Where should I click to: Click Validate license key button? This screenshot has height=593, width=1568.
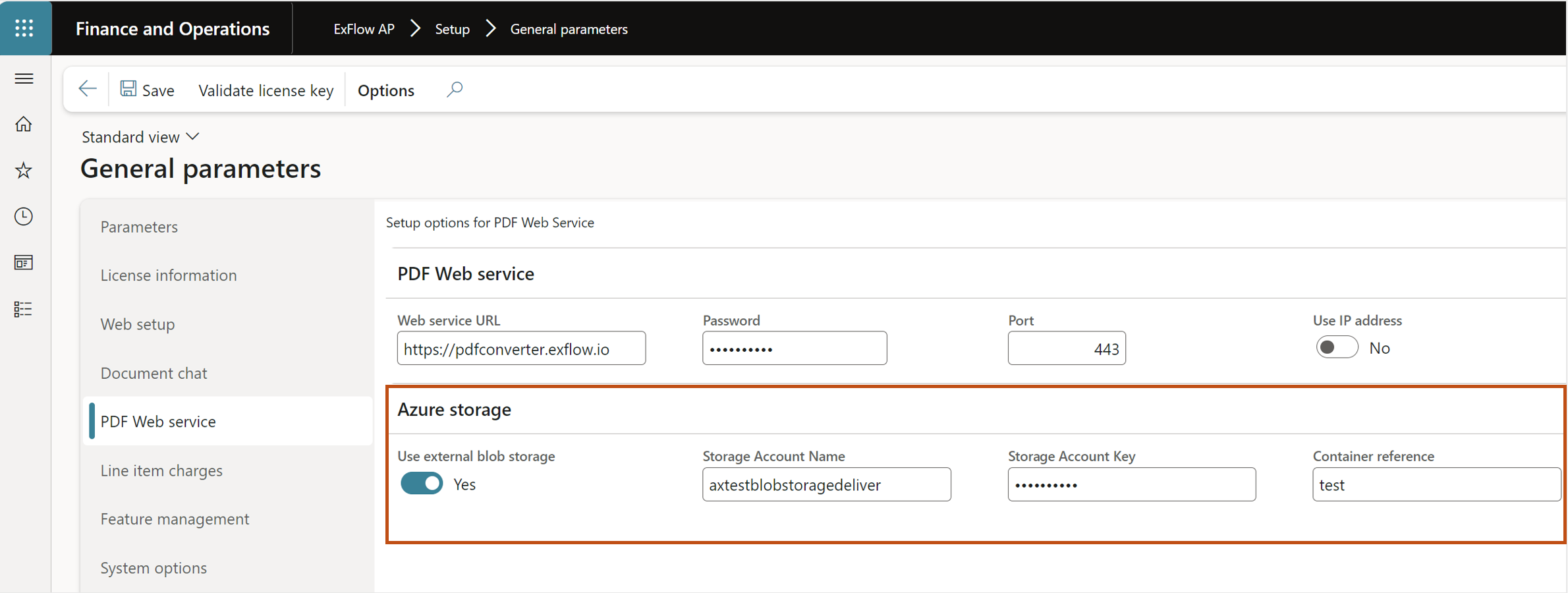pos(266,90)
